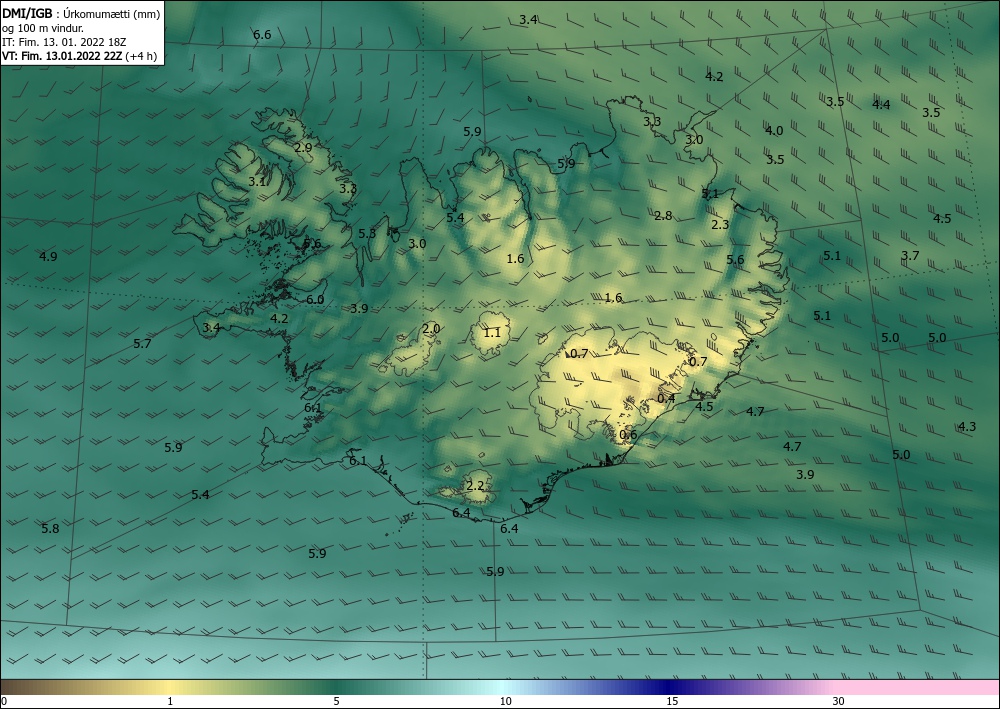Click the 2.2 value label

[x=475, y=486]
